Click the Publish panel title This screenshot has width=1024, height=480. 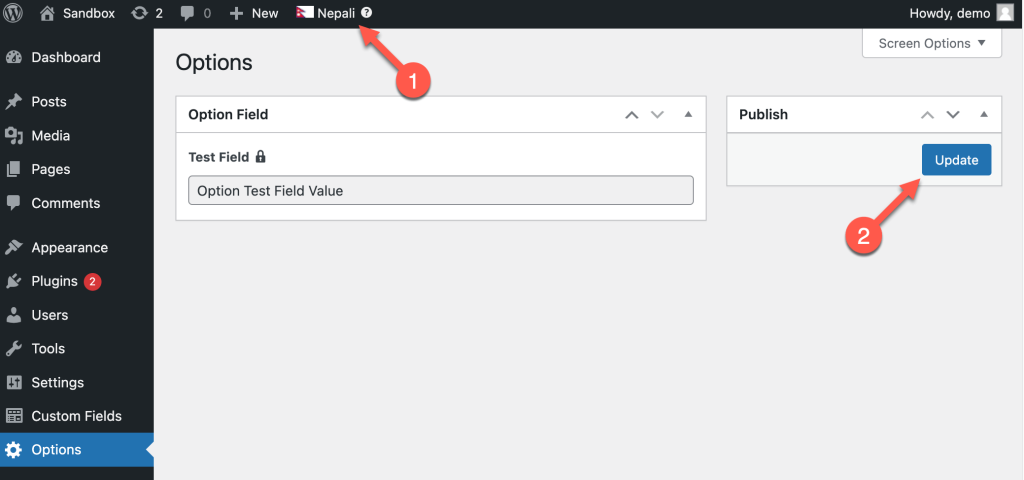pyautogui.click(x=763, y=114)
